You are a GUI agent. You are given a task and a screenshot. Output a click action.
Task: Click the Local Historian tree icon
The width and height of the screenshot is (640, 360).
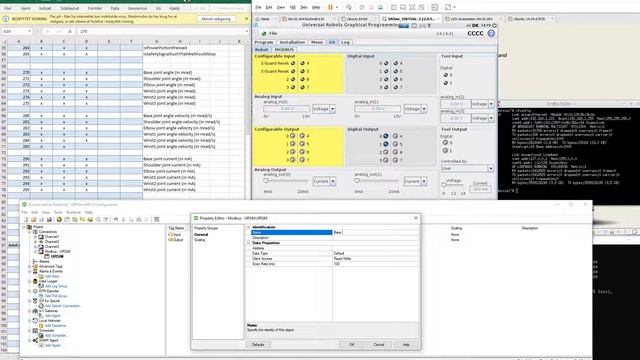(x=35, y=321)
